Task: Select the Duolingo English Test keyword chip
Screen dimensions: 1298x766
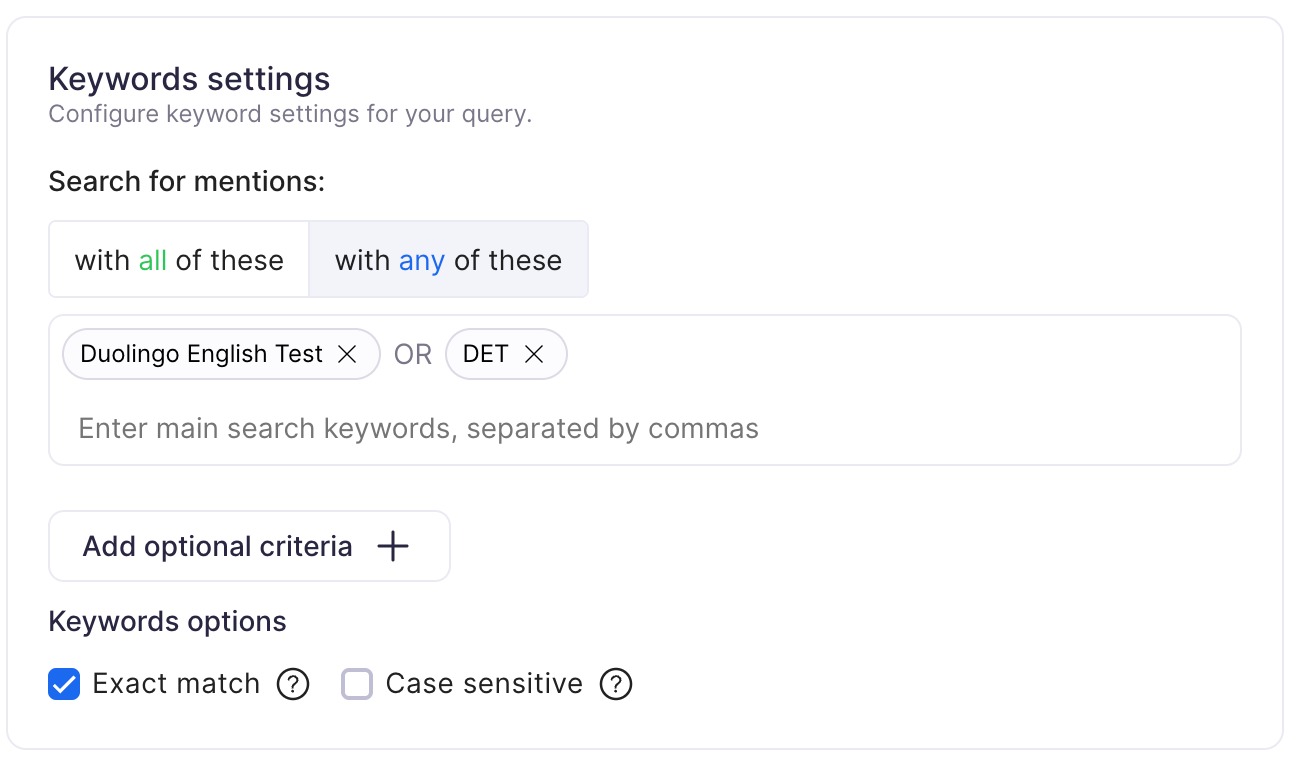Action: pyautogui.click(x=200, y=354)
